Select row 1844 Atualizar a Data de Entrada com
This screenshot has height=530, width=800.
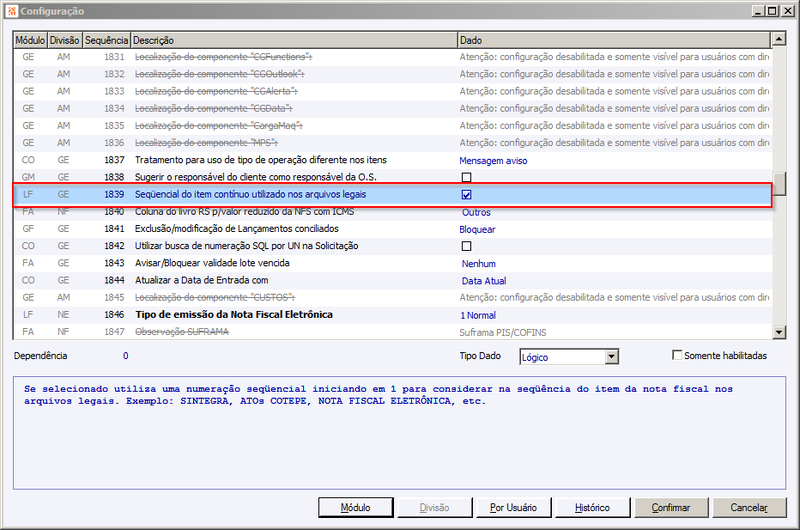[x=392, y=281]
